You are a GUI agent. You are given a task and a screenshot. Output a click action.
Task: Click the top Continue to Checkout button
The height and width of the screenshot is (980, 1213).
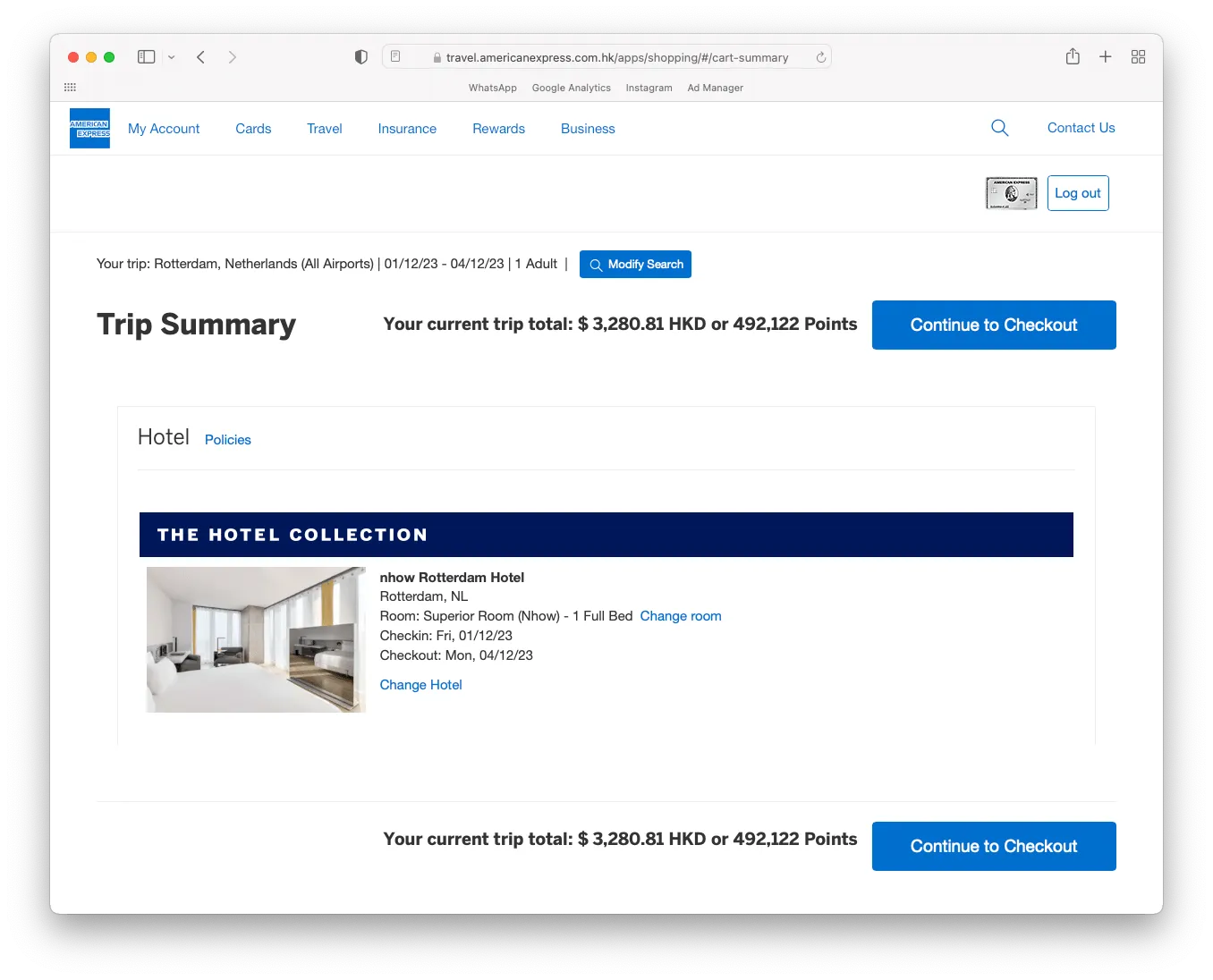coord(994,325)
